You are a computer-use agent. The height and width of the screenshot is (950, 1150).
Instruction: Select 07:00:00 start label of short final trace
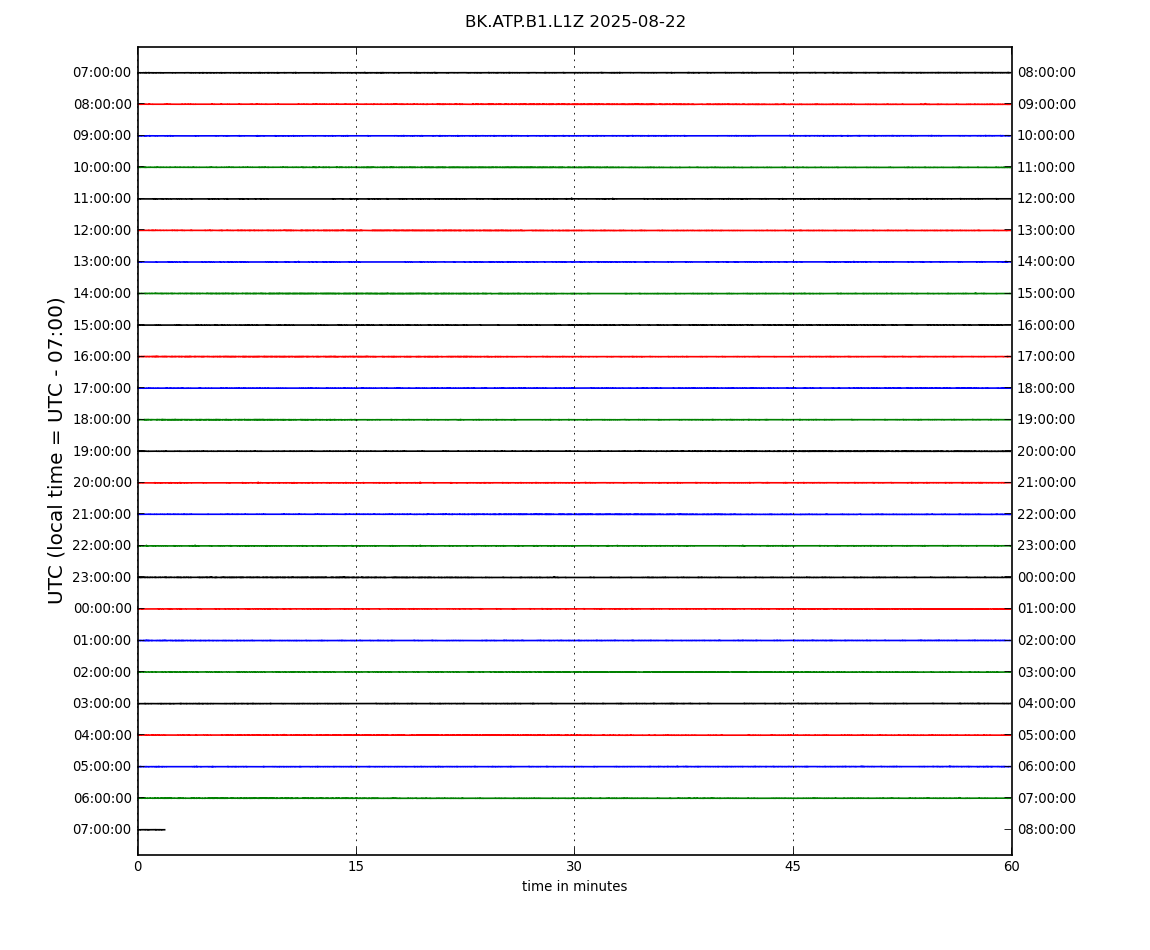pyautogui.click(x=103, y=830)
